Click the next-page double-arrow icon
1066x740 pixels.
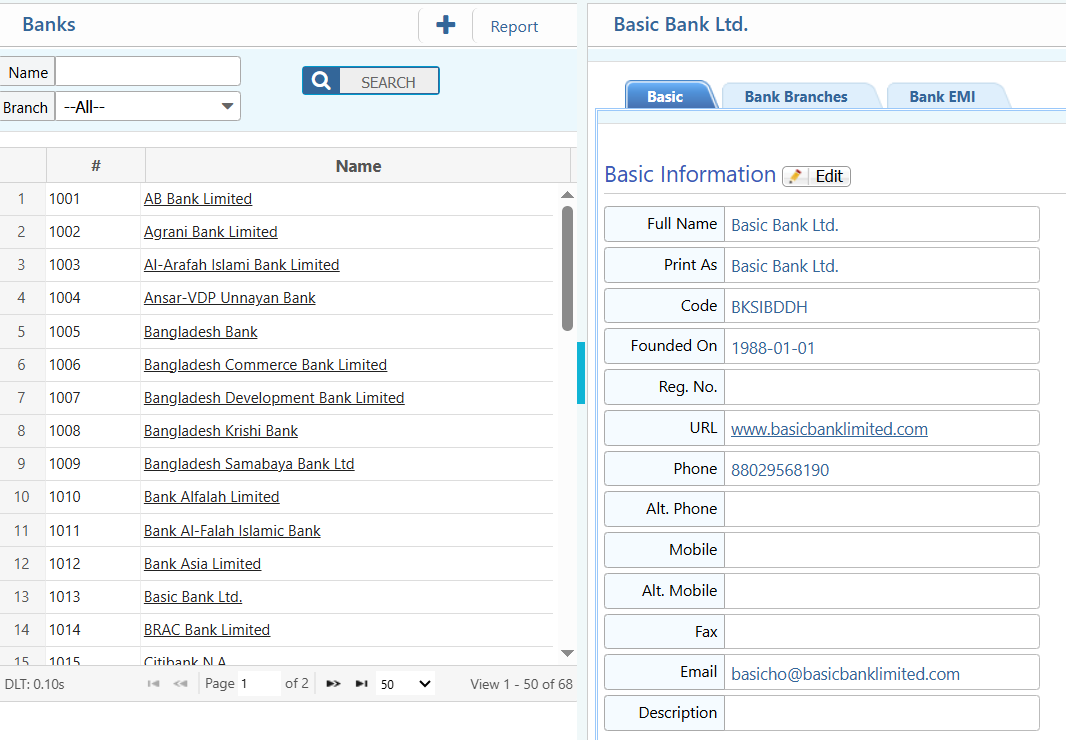click(333, 683)
